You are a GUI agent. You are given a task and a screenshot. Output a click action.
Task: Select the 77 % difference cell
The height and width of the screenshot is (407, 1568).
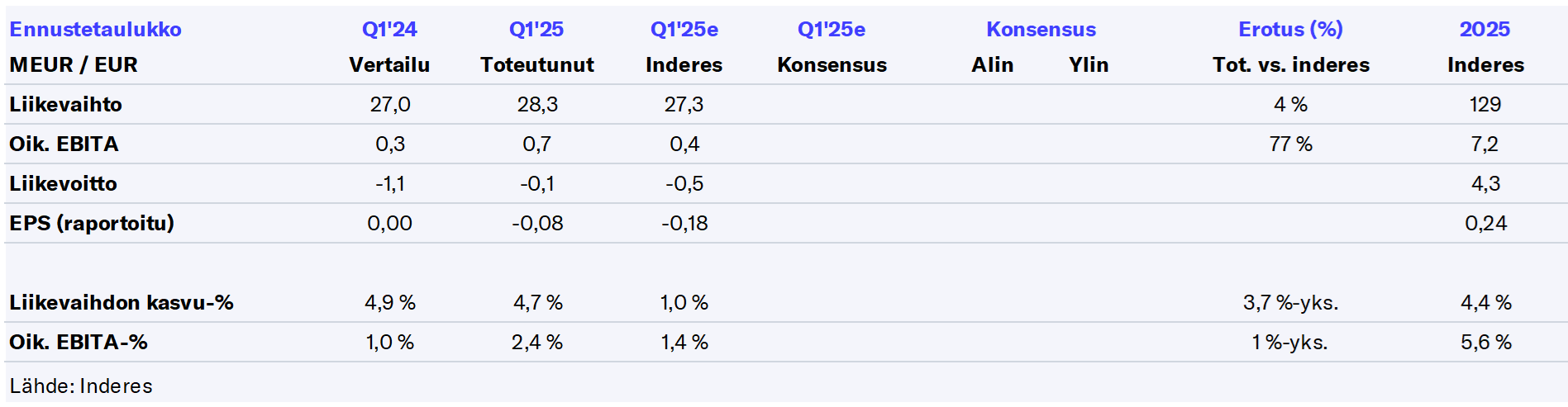tap(1290, 144)
